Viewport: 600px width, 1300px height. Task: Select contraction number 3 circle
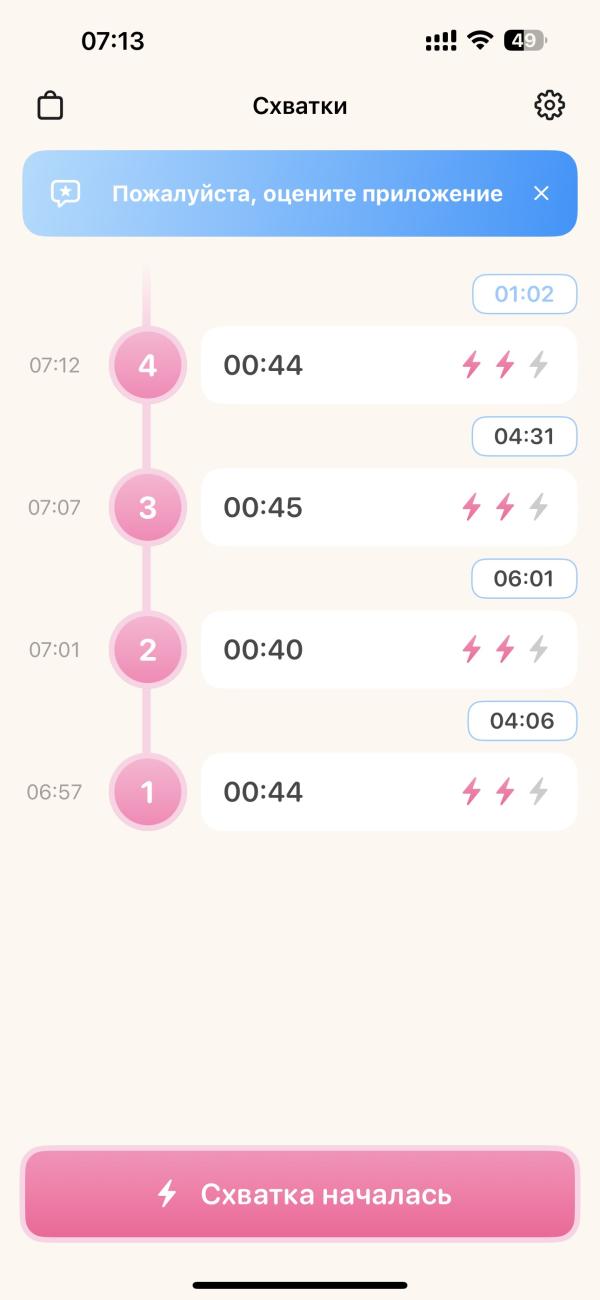tap(148, 507)
